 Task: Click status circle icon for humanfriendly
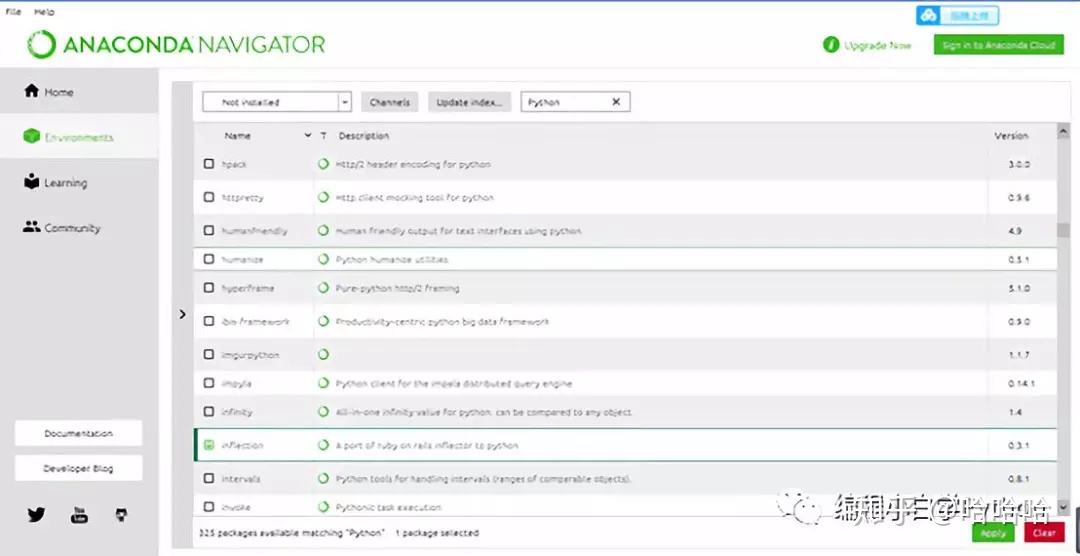[323, 231]
